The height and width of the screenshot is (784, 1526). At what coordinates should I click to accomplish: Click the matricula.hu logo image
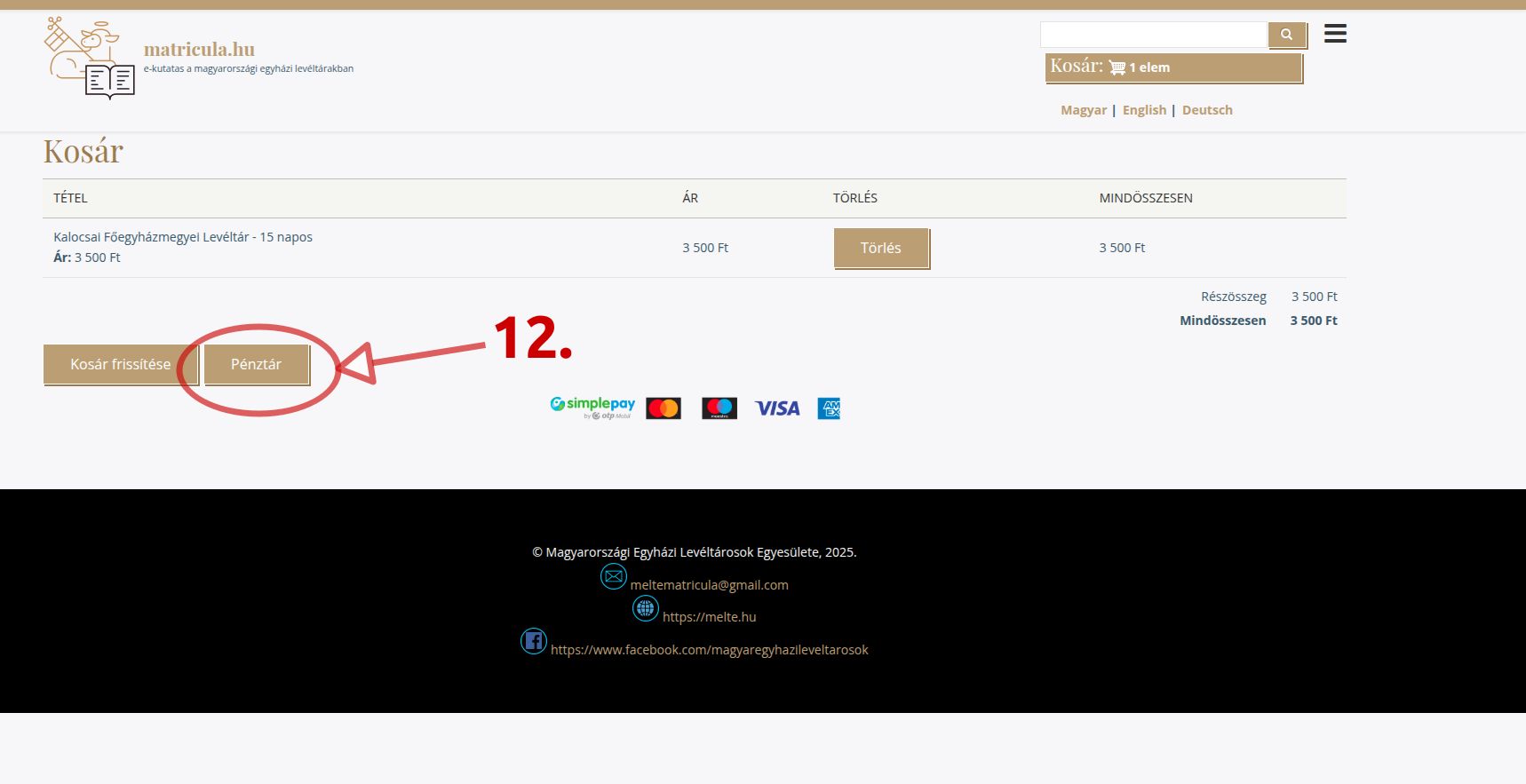[90, 59]
